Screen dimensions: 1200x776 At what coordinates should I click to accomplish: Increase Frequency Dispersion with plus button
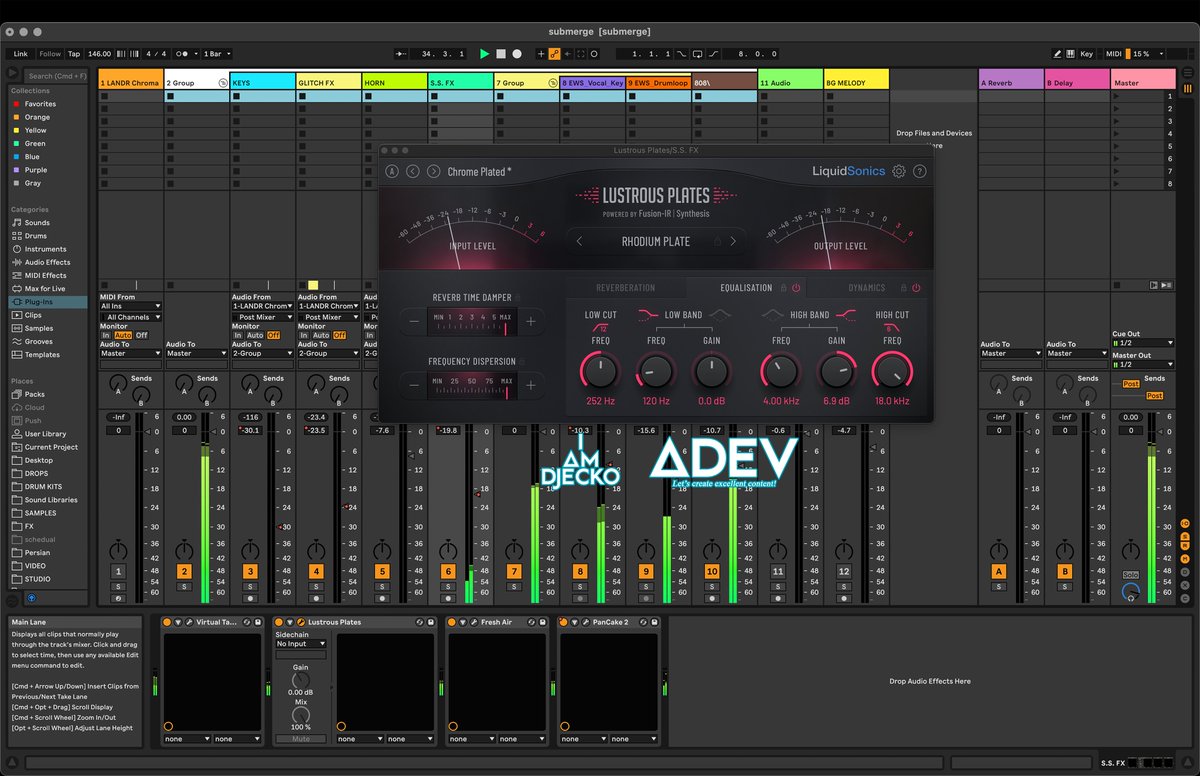pos(531,385)
